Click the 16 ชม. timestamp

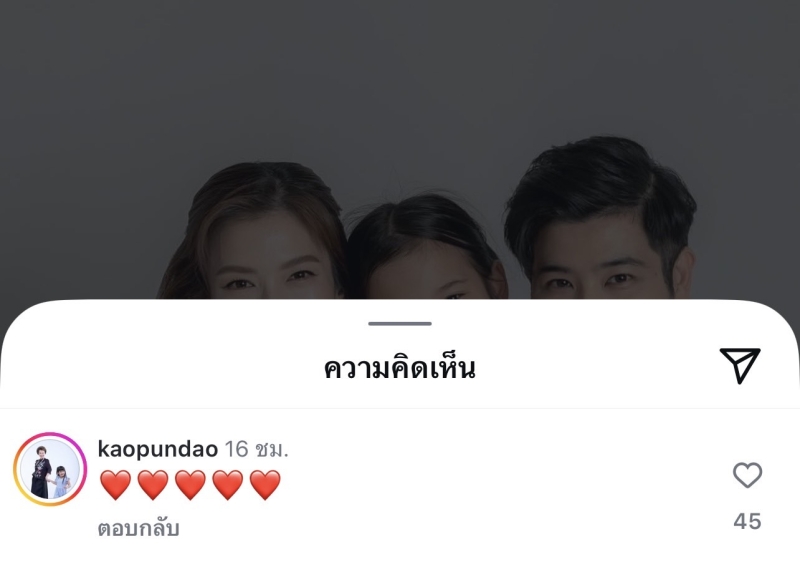click(257, 449)
